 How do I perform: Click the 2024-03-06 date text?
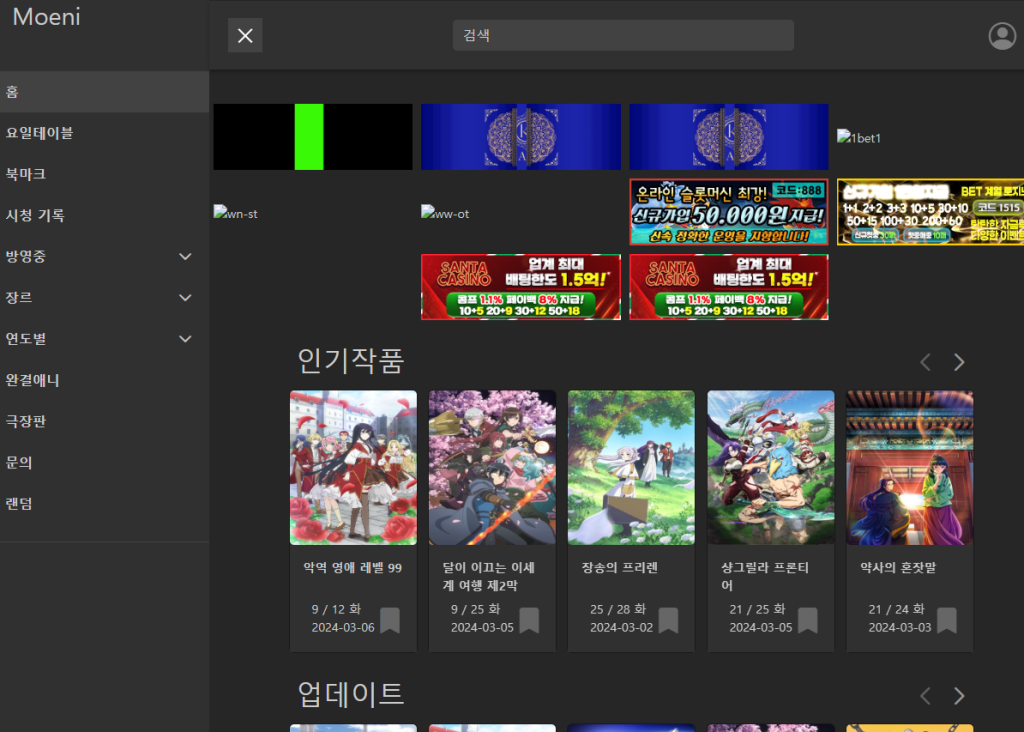[x=343, y=628]
